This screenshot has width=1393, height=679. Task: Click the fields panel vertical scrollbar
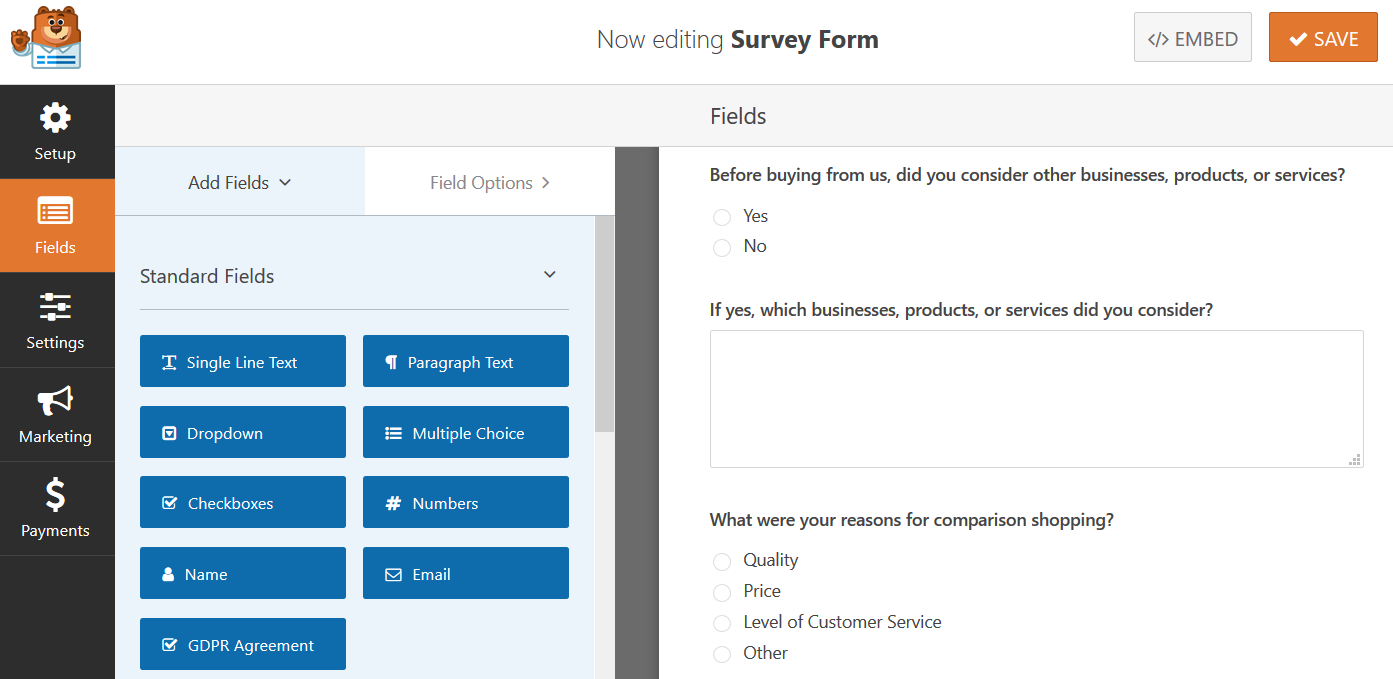[604, 330]
